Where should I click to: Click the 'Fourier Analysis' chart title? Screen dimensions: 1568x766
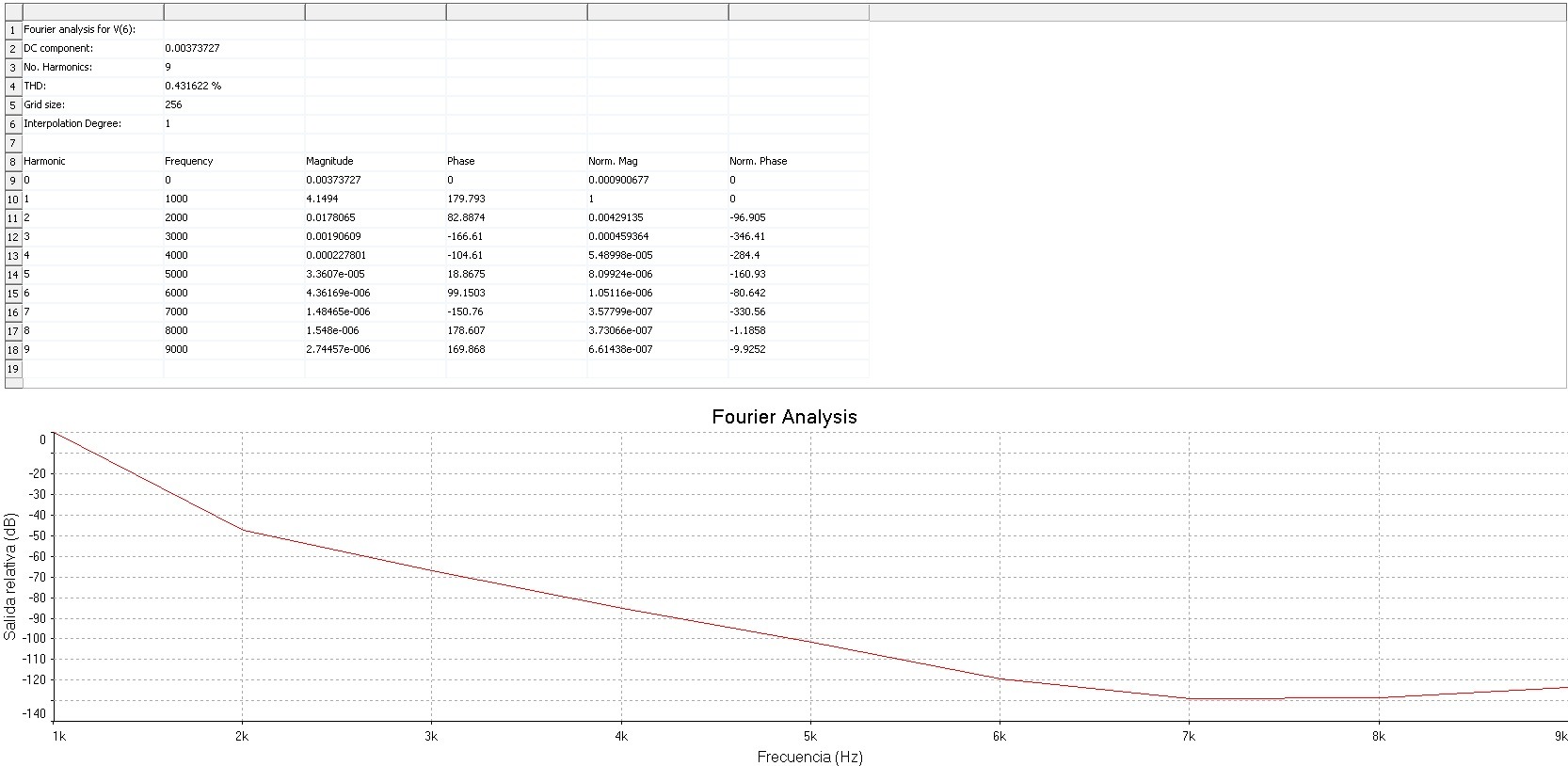click(784, 417)
